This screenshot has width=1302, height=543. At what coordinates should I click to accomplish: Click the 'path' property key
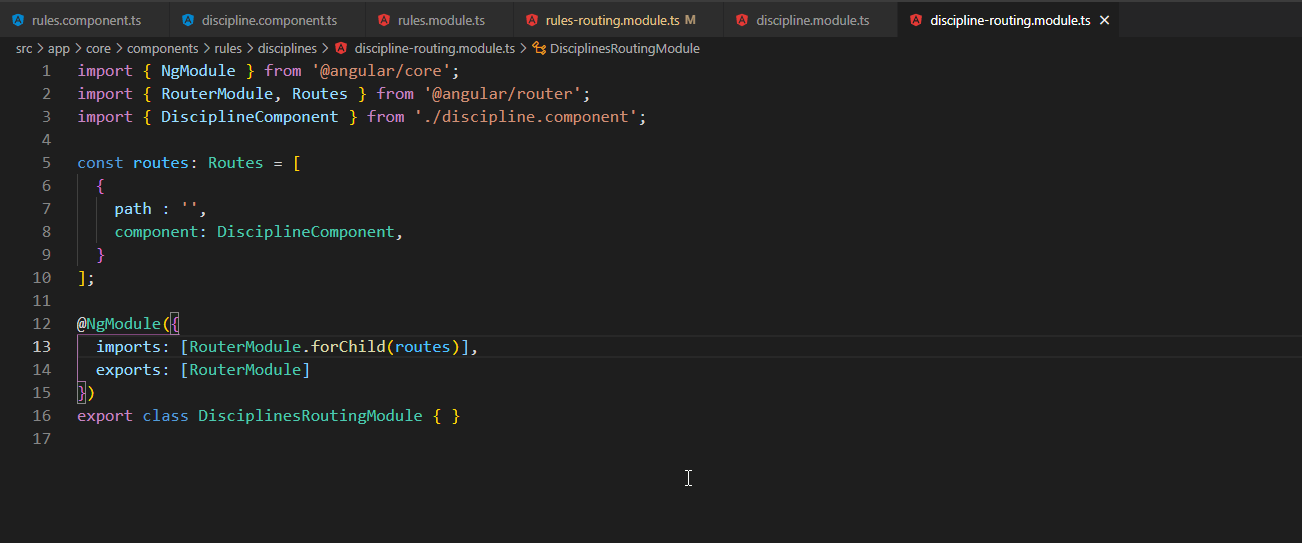pyautogui.click(x=133, y=209)
